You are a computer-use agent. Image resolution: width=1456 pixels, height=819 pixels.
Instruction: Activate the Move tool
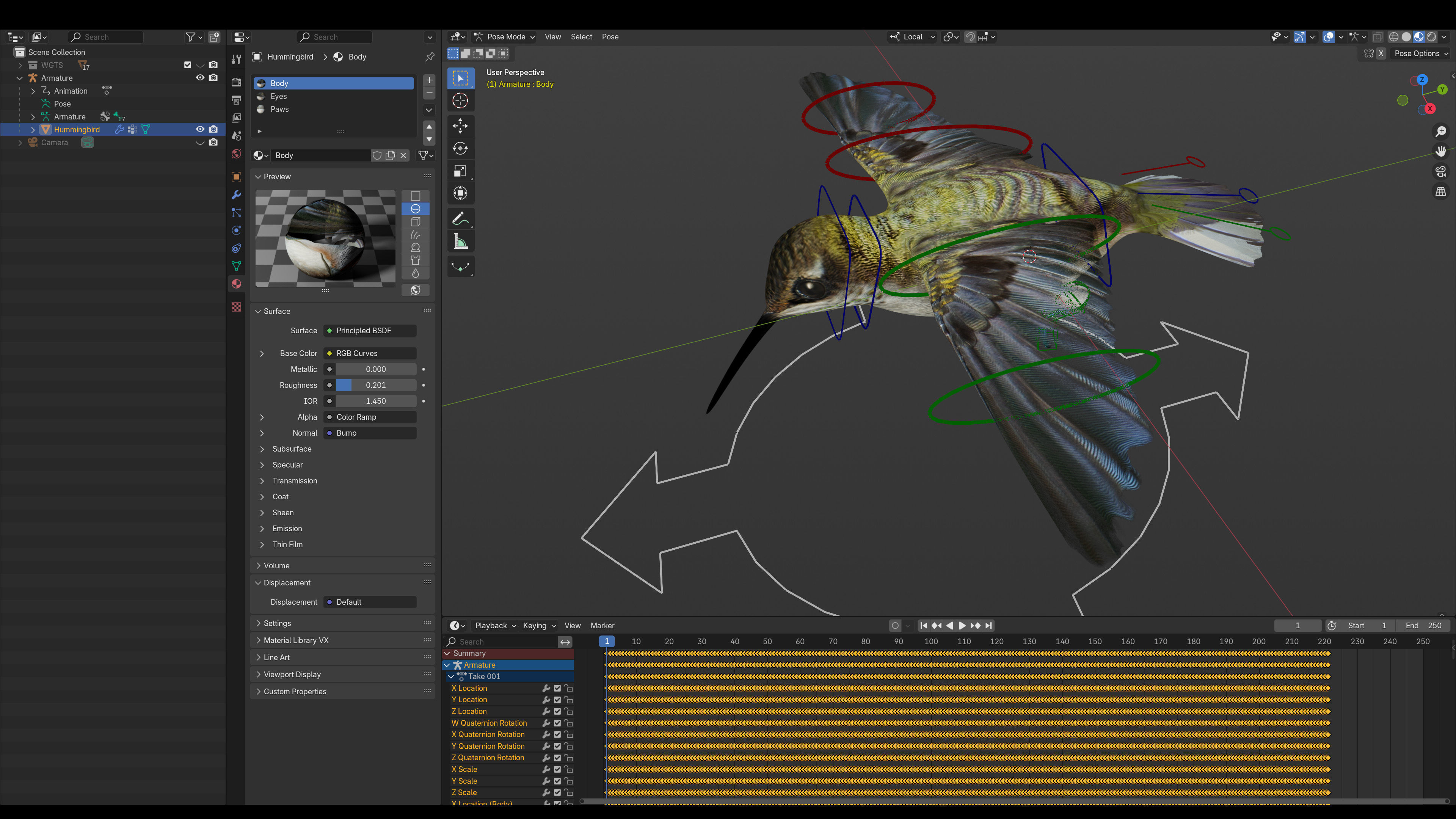point(460,126)
